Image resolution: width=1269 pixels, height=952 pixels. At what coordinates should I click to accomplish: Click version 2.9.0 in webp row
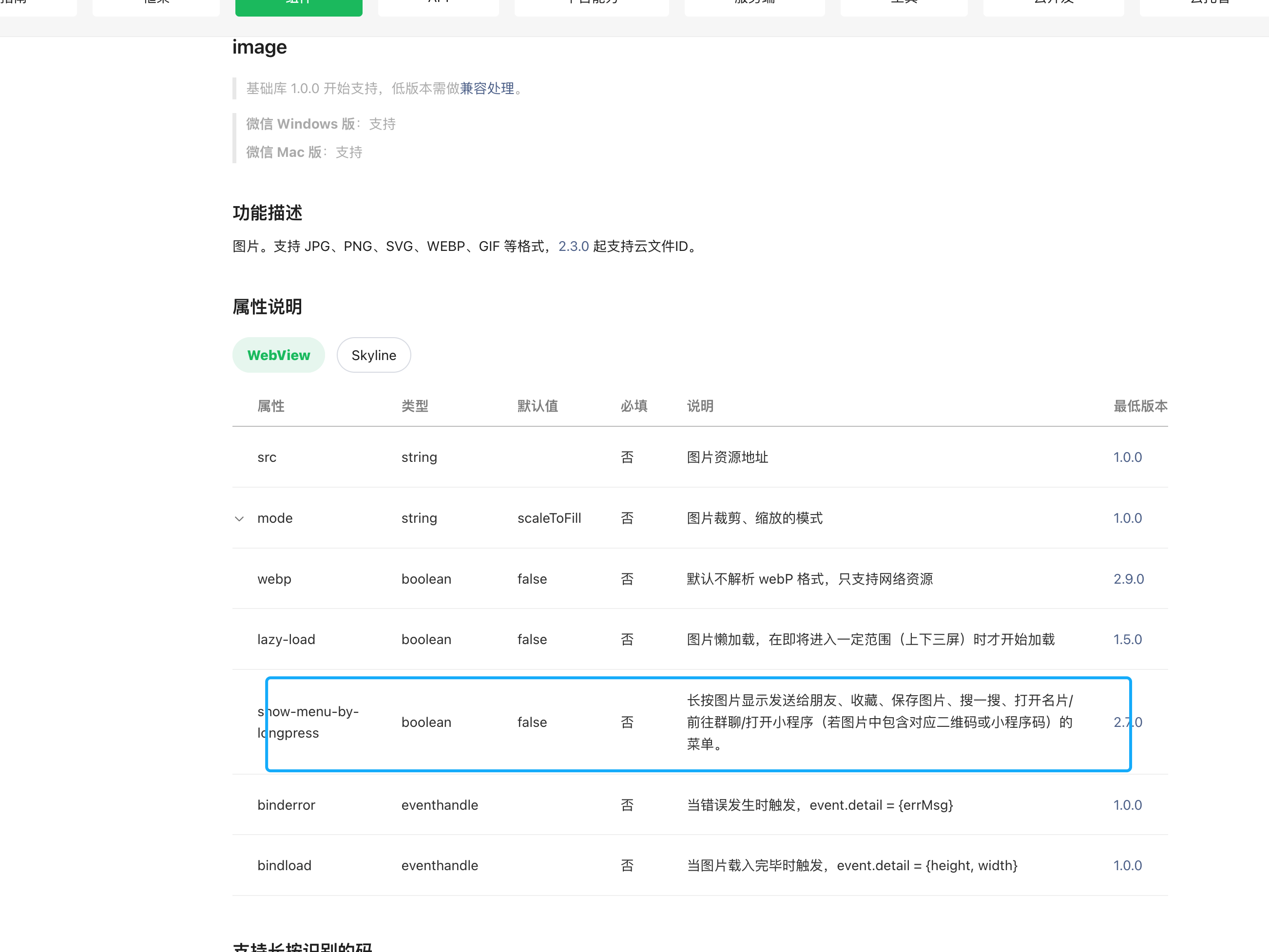click(1129, 579)
